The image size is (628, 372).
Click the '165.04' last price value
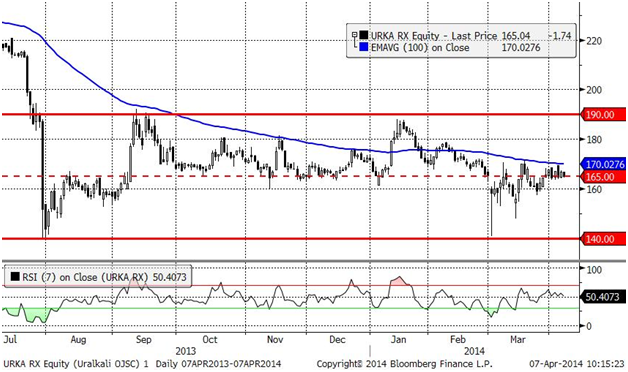(x=516, y=36)
